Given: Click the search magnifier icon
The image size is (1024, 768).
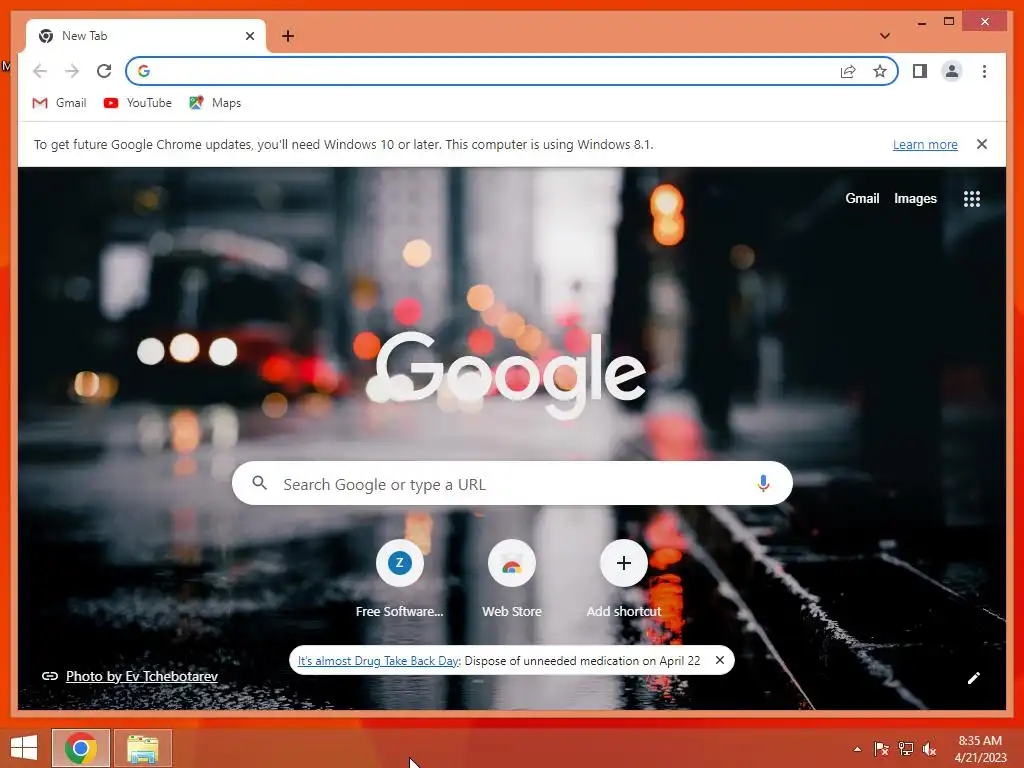Looking at the screenshot, I should point(259,483).
